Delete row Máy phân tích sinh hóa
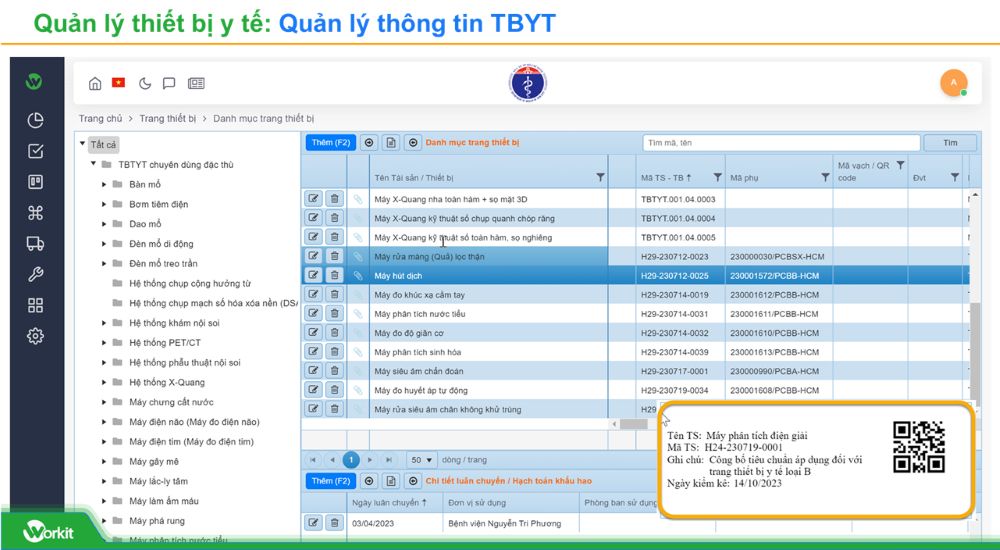The height and width of the screenshot is (550, 1000). coord(334,352)
